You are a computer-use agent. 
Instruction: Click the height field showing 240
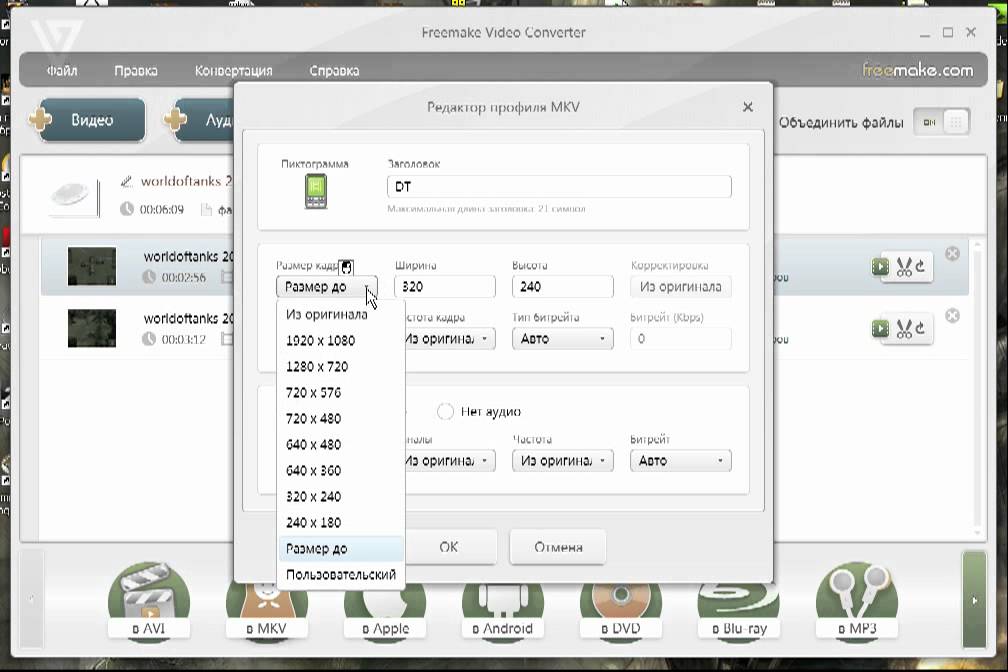pos(562,287)
